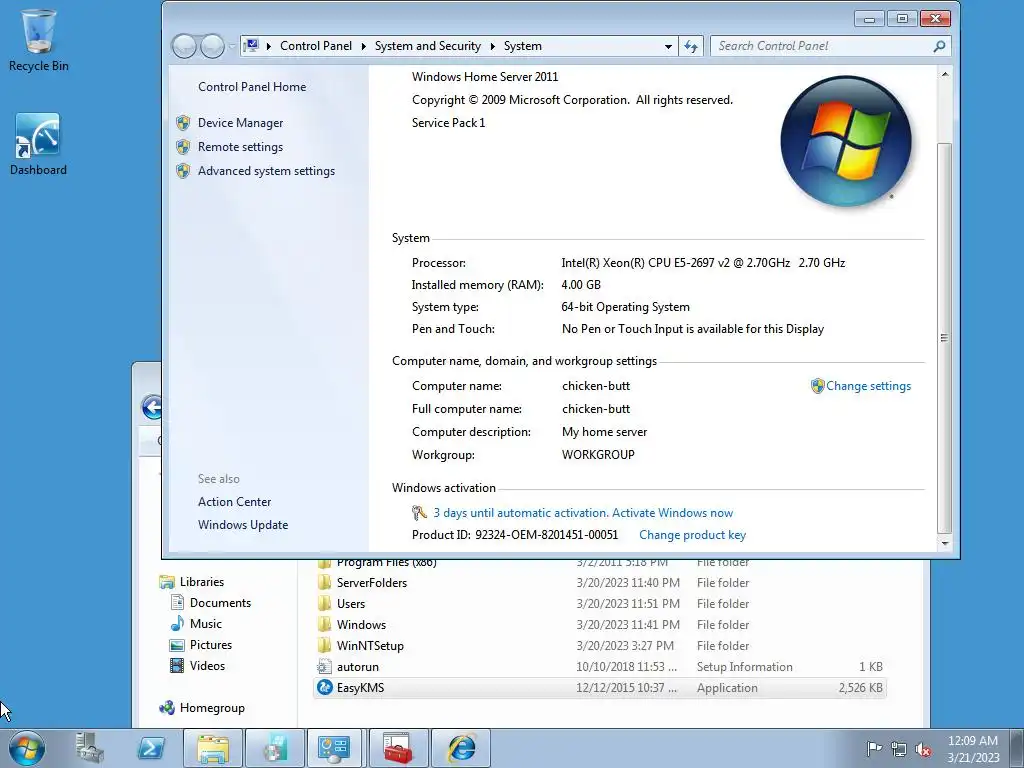
Task: Click the refresh button beside address bar
Action: 691,46
